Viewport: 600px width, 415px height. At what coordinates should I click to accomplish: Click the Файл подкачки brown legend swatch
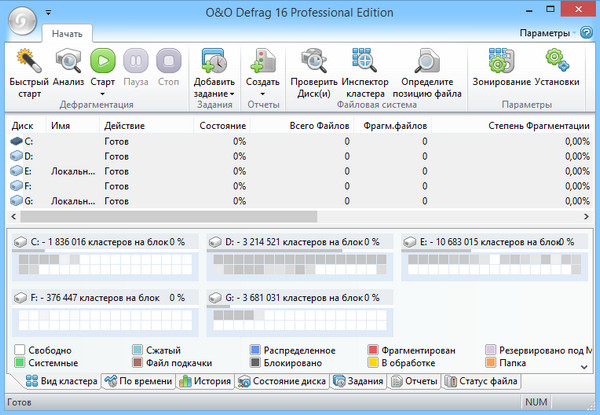click(137, 363)
